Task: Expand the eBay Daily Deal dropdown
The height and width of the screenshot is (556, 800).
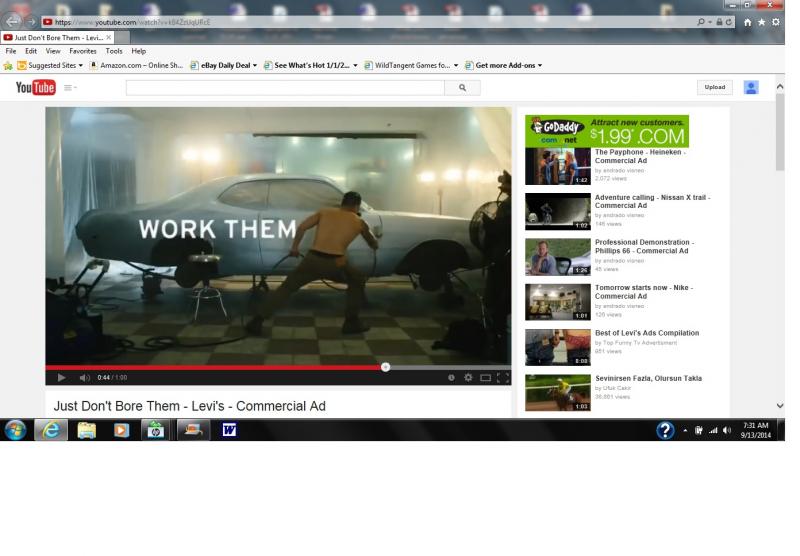Action: pyautogui.click(x=255, y=65)
